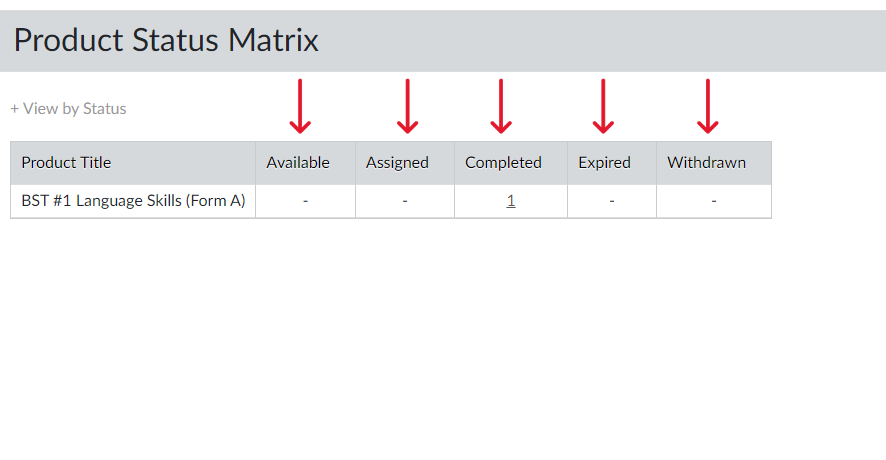Click the red arrow above Withdrawn
Viewport: 886px width, 460px height.
click(708, 106)
